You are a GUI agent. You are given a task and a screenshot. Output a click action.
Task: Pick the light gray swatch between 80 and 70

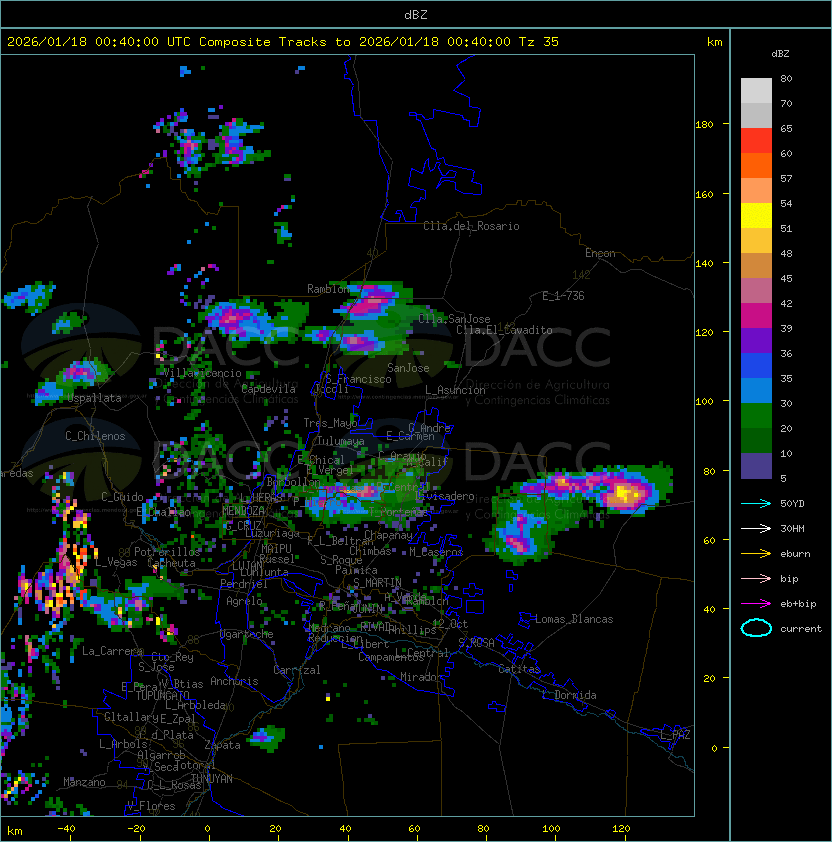[x=756, y=90]
